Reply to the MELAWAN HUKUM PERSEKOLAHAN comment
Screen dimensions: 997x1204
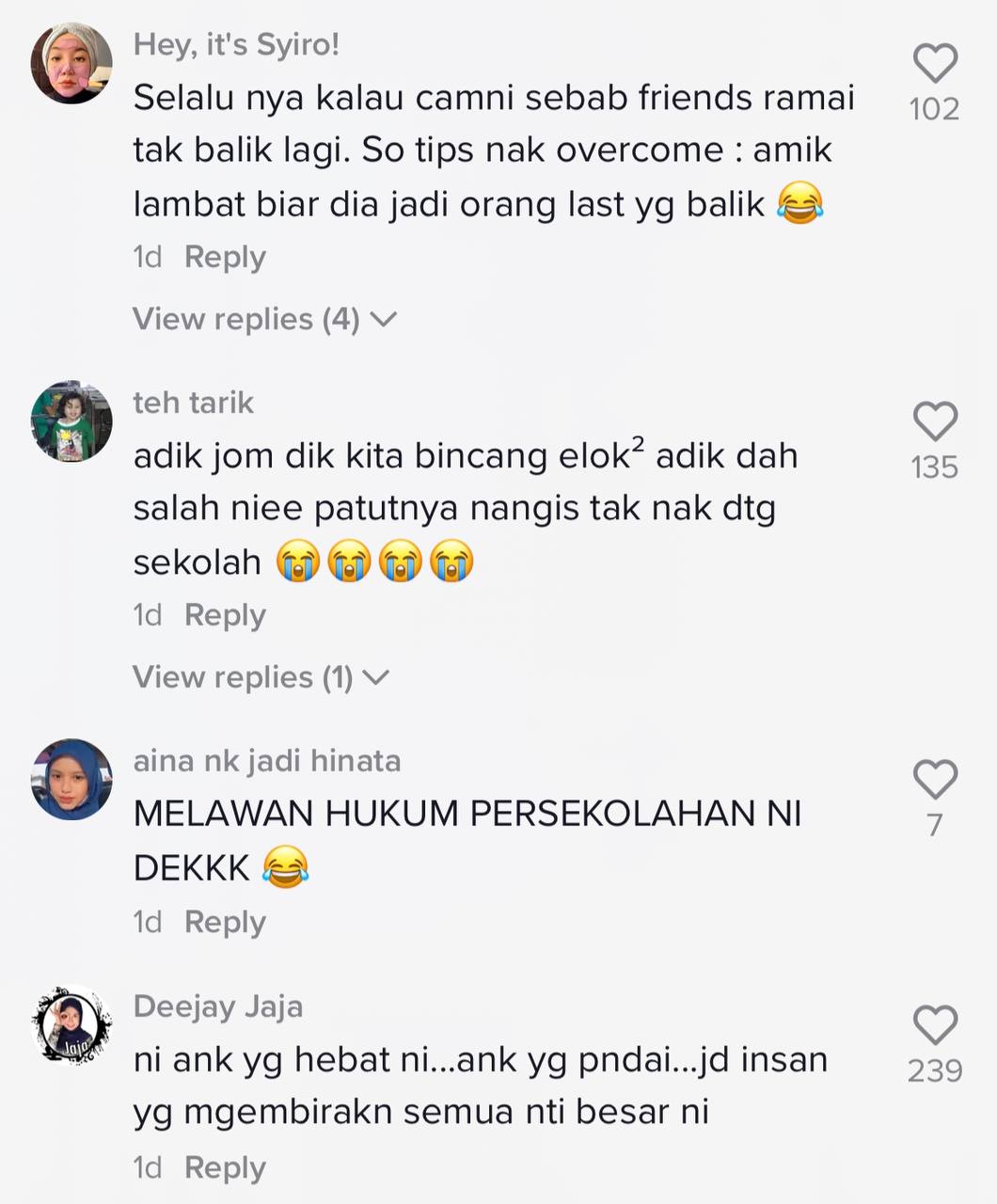pos(225,922)
